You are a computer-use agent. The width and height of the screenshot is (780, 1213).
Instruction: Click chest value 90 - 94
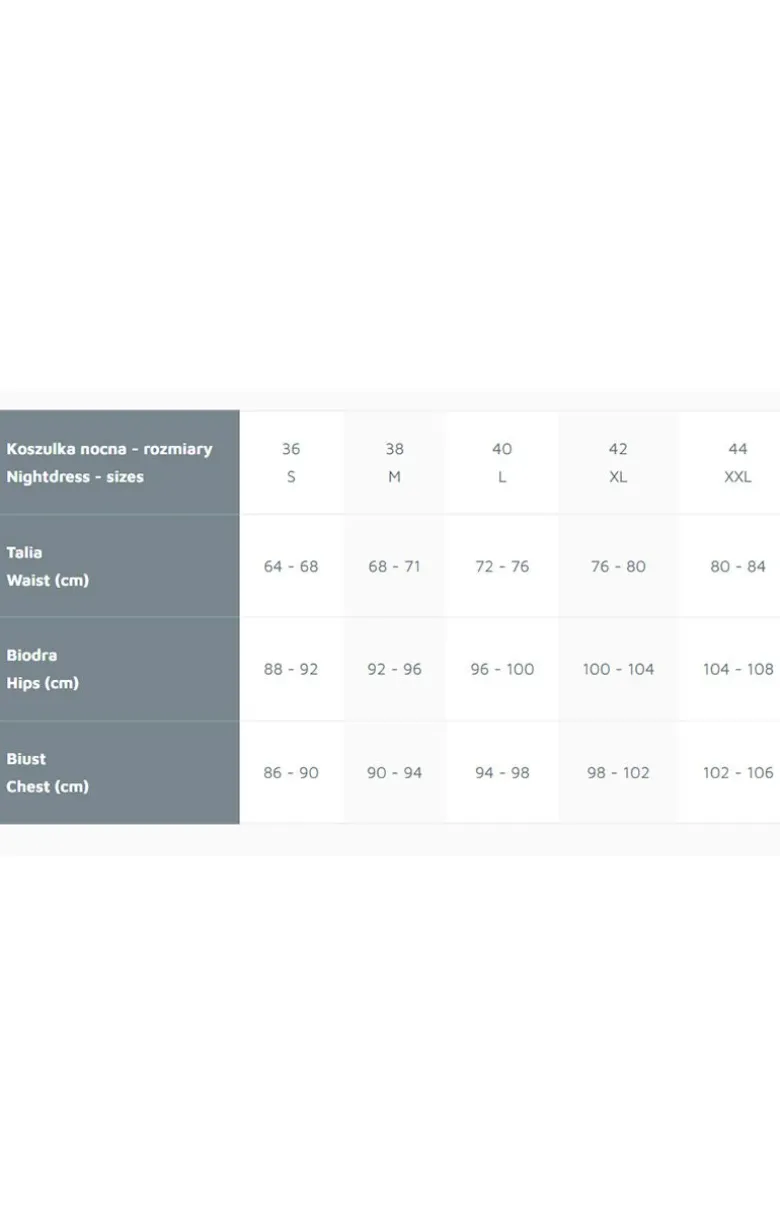(394, 773)
